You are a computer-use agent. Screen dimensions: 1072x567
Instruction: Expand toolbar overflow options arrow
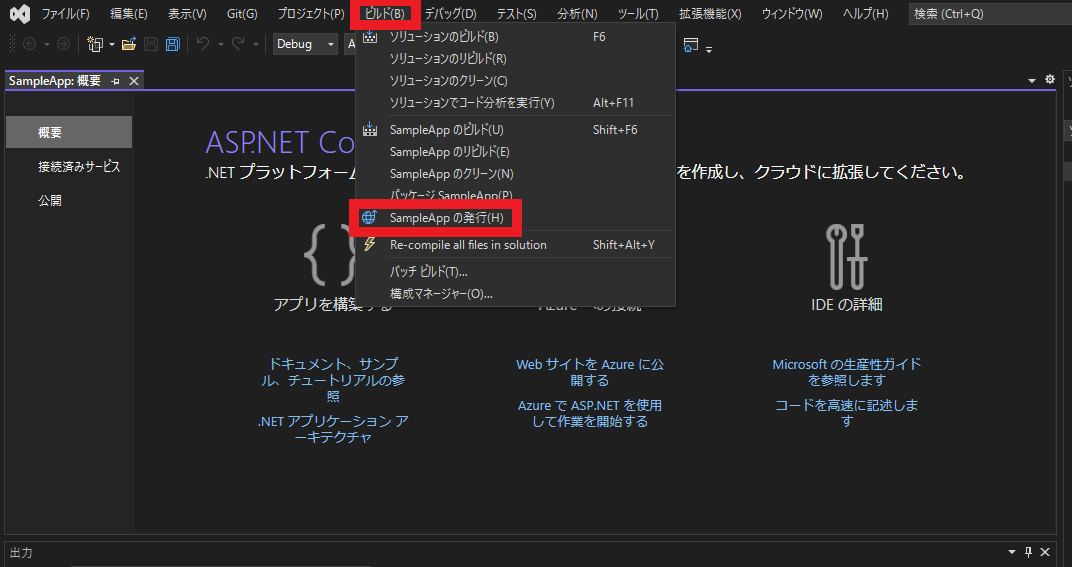tap(709, 48)
